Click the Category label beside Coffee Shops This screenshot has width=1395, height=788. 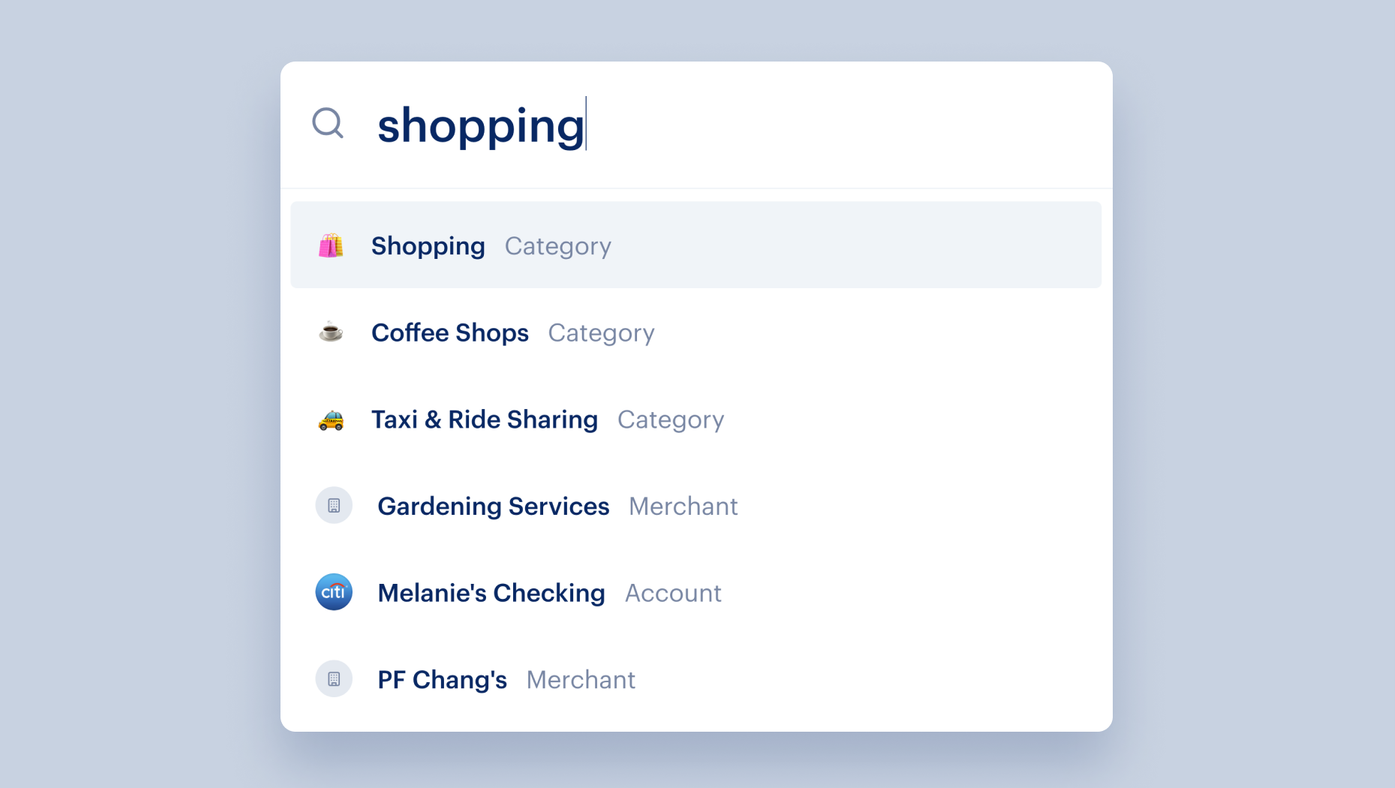[x=601, y=334]
